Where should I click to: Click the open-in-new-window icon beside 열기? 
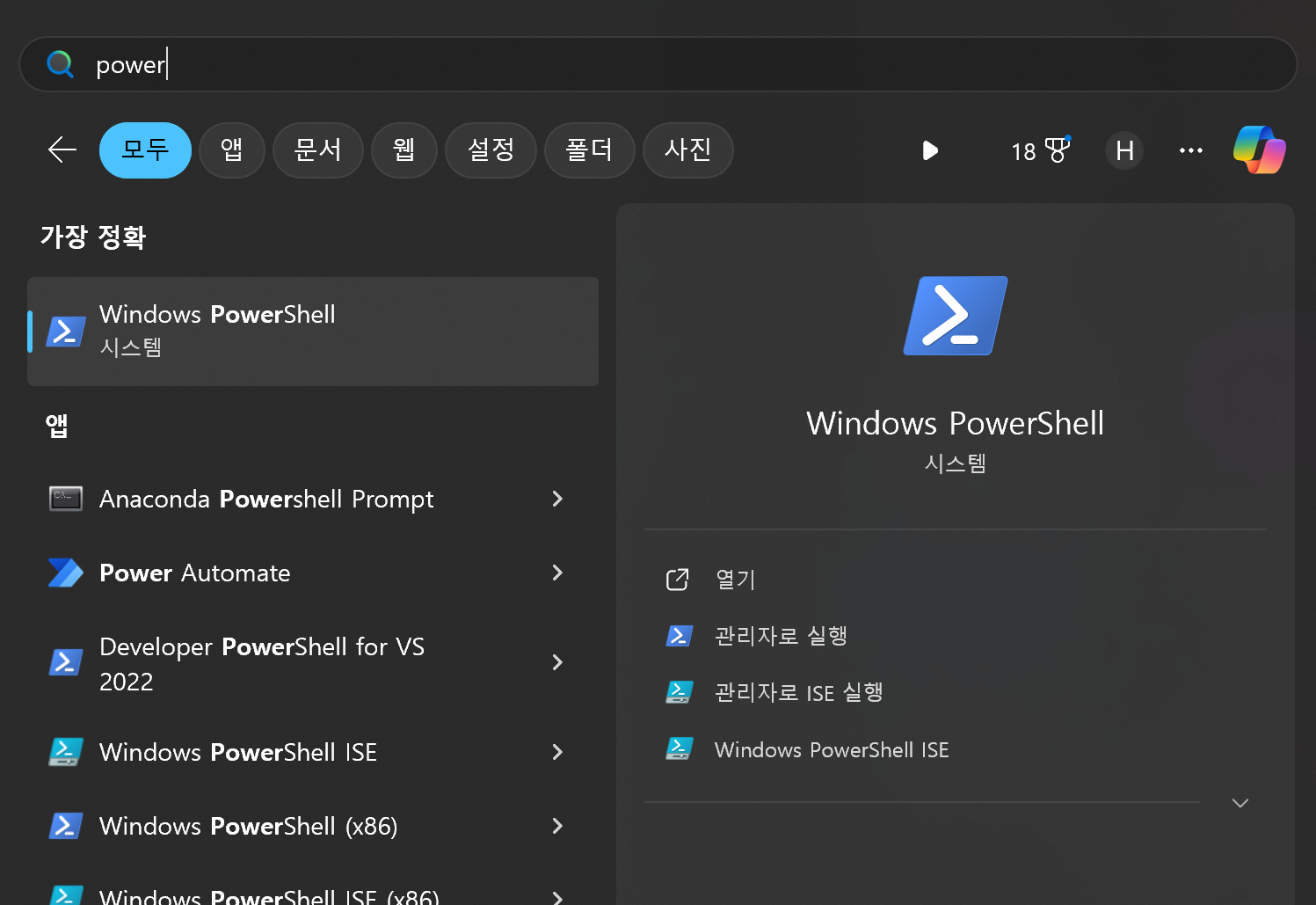pyautogui.click(x=678, y=580)
